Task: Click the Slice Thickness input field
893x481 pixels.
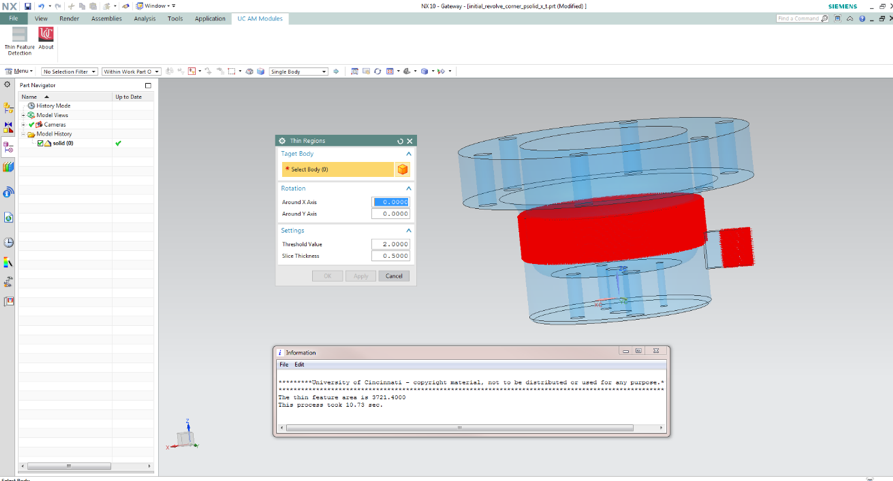Action: pos(391,256)
